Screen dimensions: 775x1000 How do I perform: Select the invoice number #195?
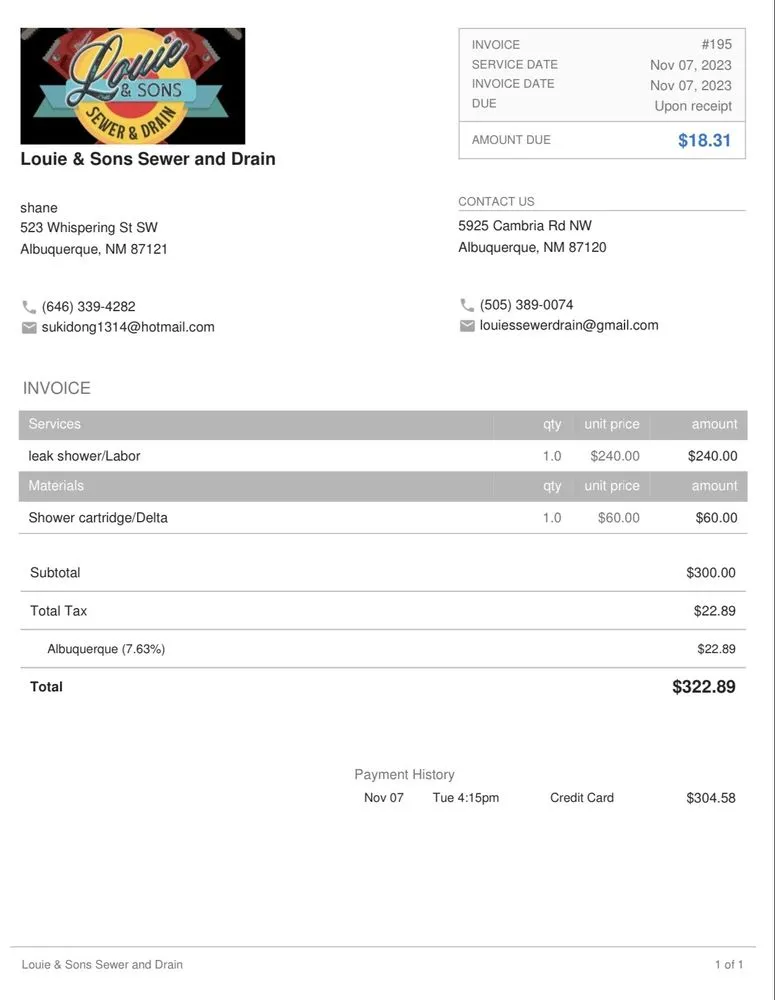pos(716,44)
